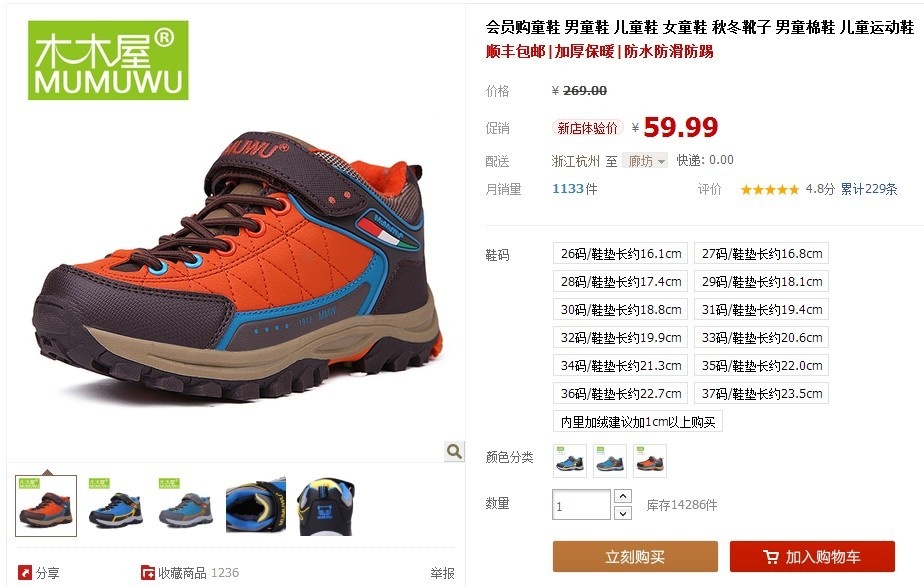Screen dimensions: 924x587
Task: Decrease quantity with the down arrow
Action: 623,513
